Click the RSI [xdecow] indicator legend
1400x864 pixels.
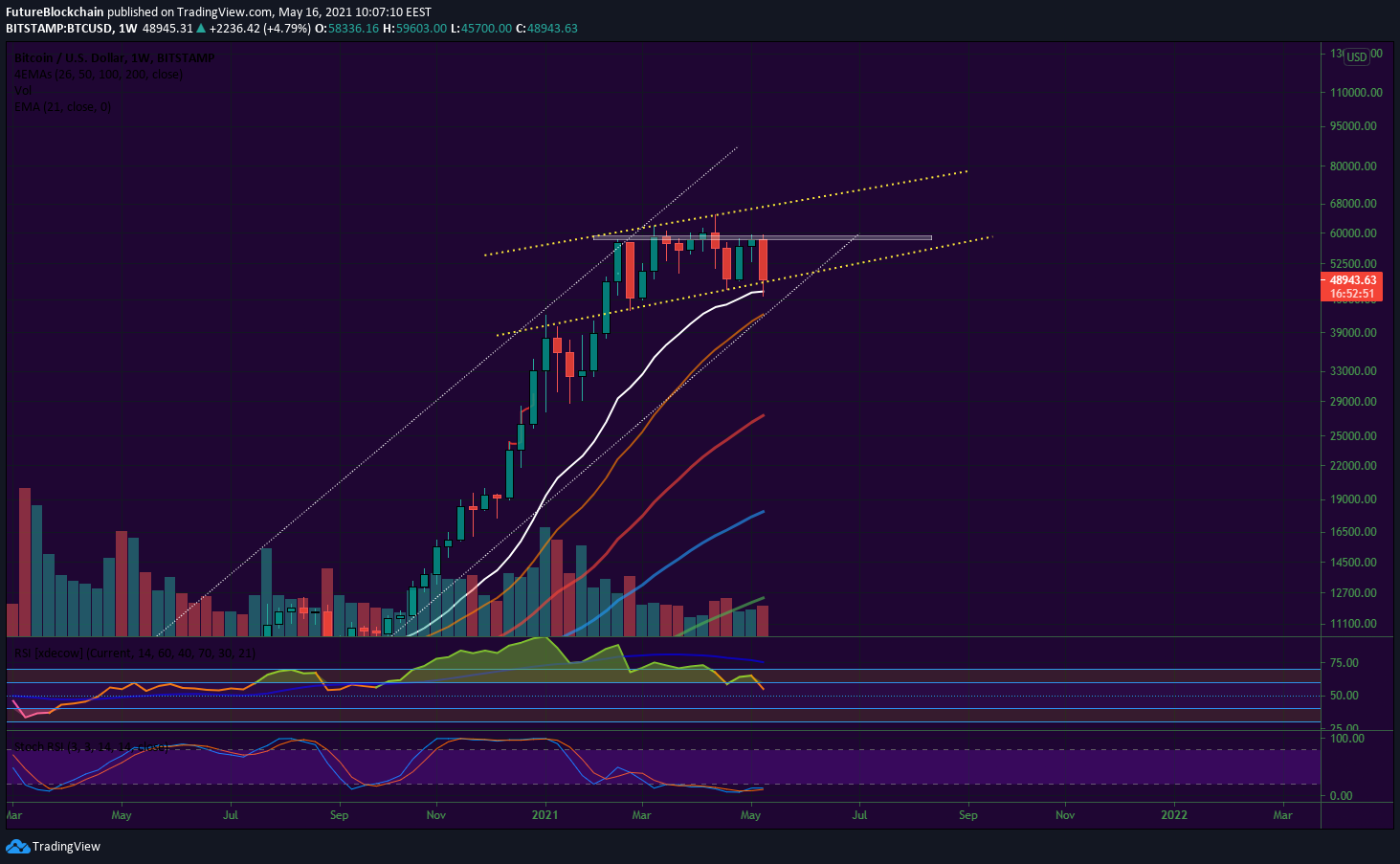[x=134, y=653]
